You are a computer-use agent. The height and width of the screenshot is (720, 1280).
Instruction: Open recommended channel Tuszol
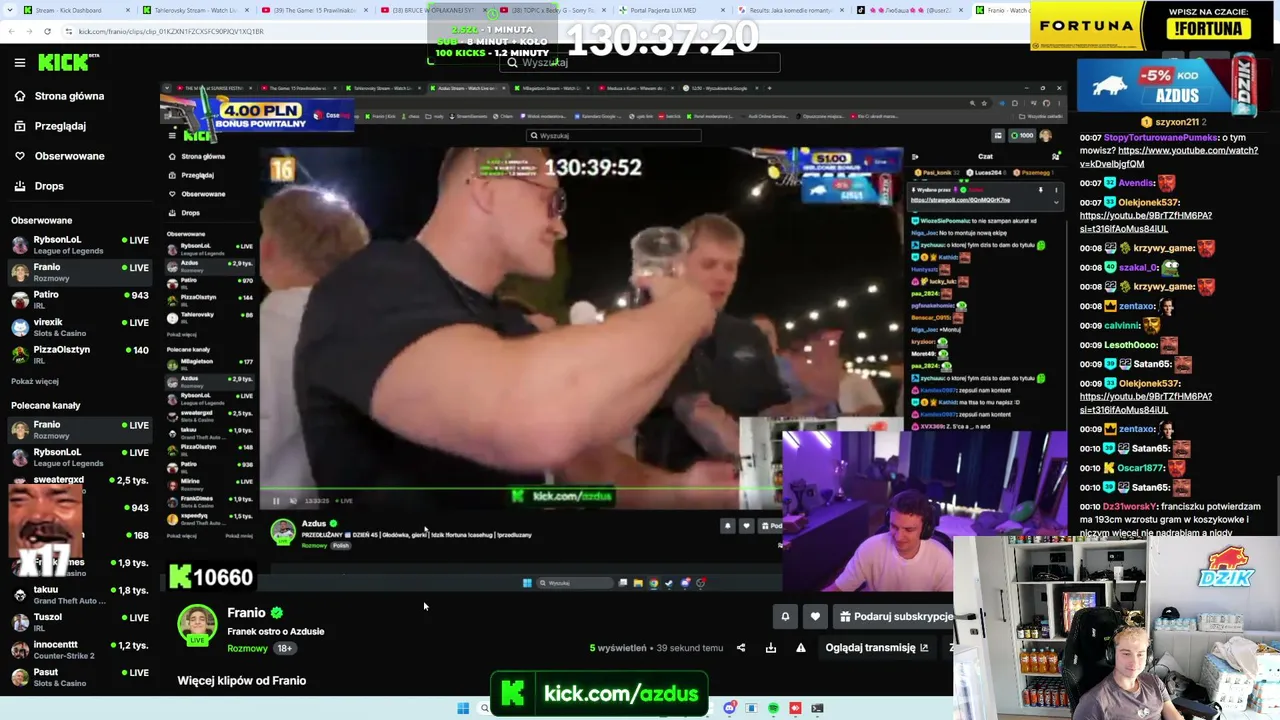tap(80, 622)
